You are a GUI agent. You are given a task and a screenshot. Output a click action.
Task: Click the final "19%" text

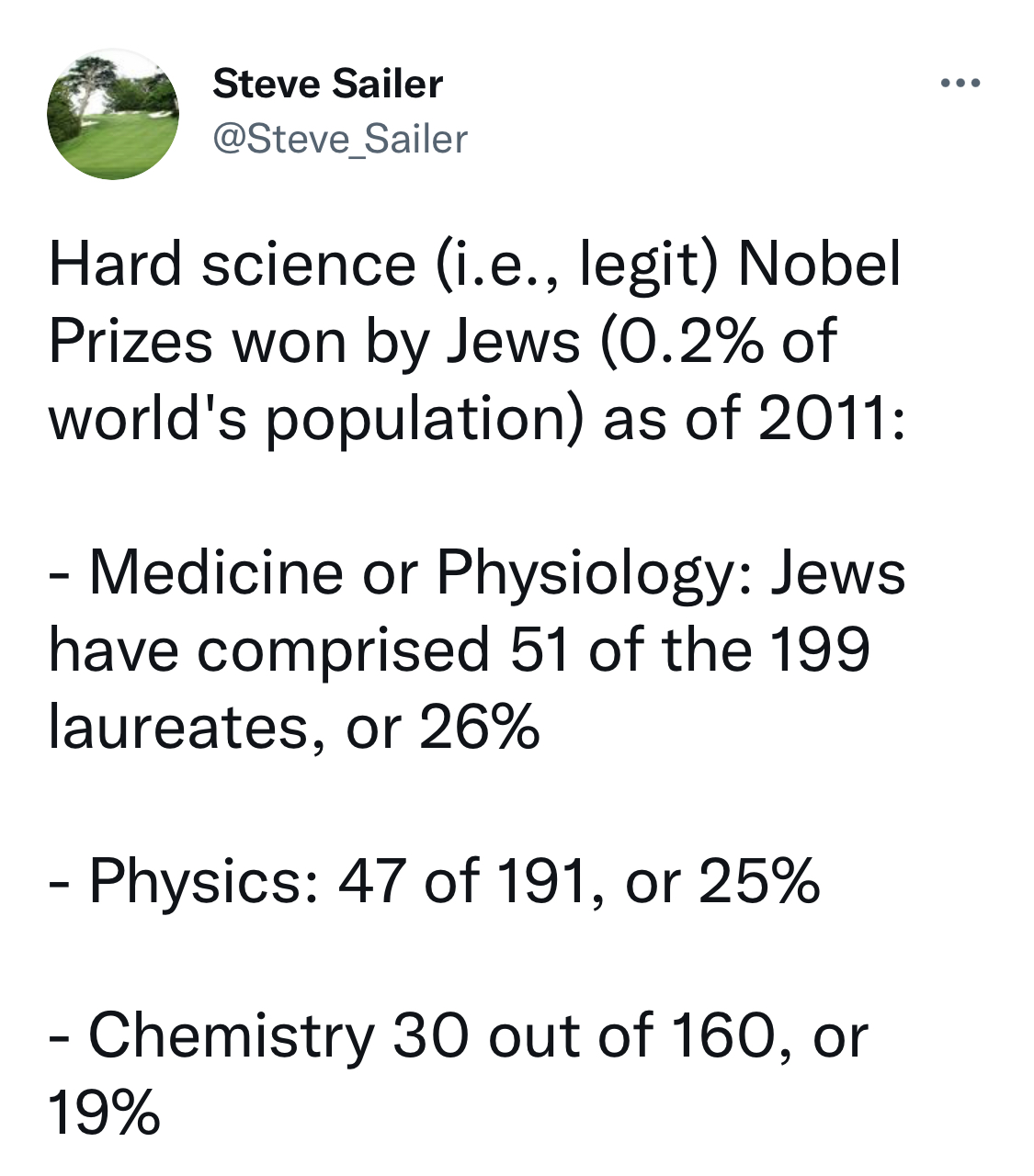[x=104, y=1113]
